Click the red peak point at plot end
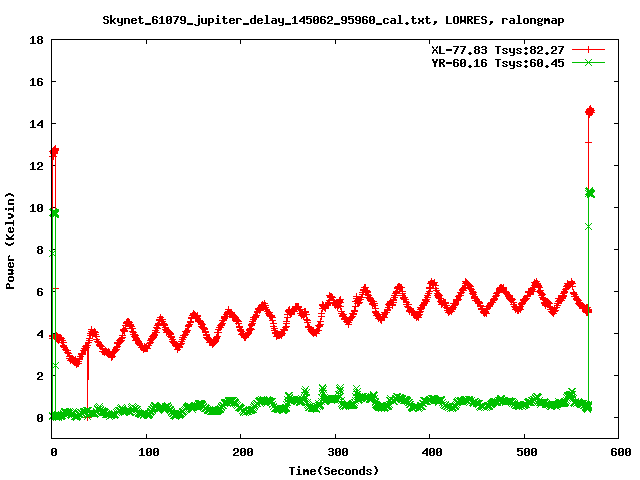 coord(590,111)
